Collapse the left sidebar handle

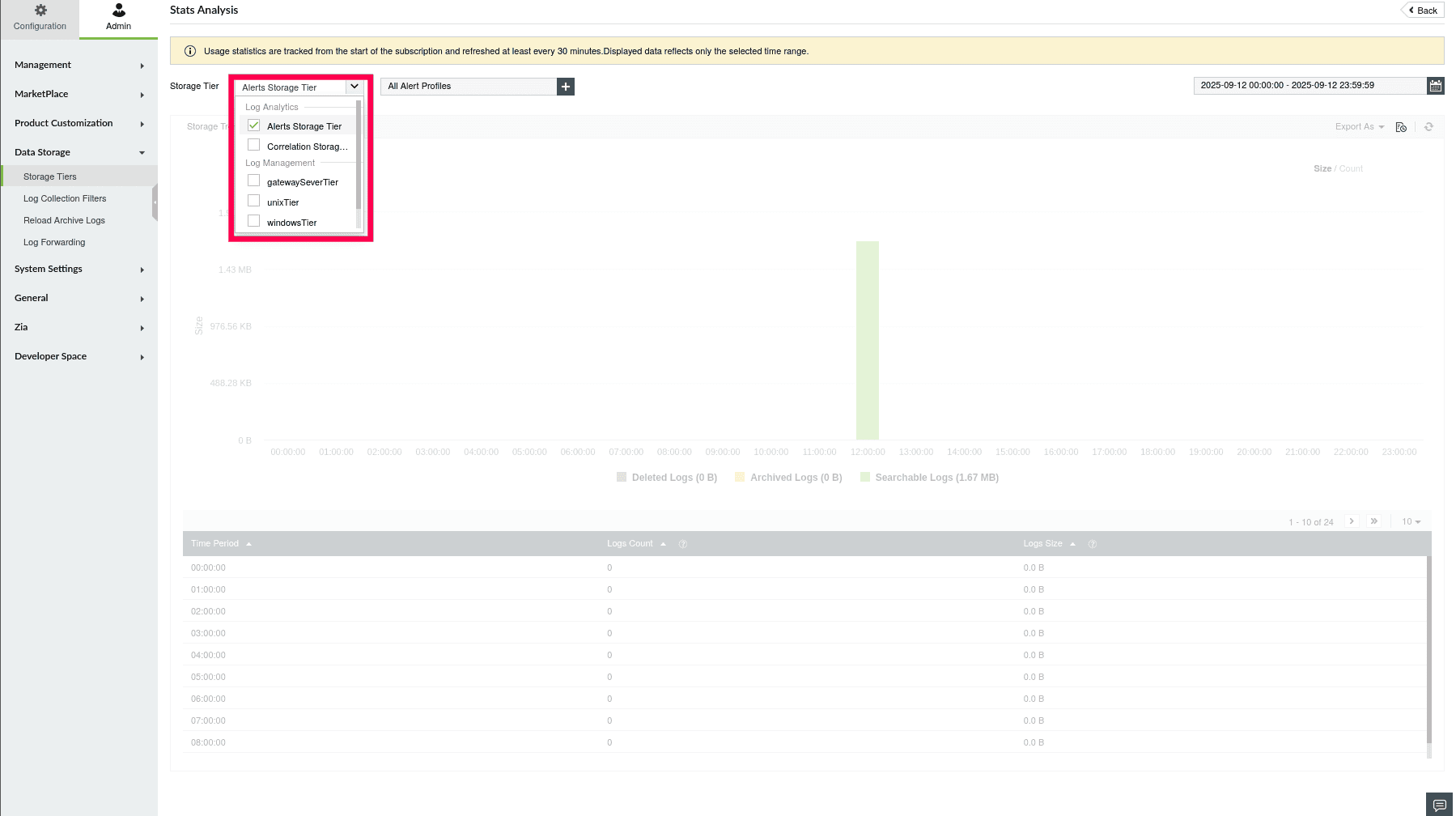tap(155, 202)
